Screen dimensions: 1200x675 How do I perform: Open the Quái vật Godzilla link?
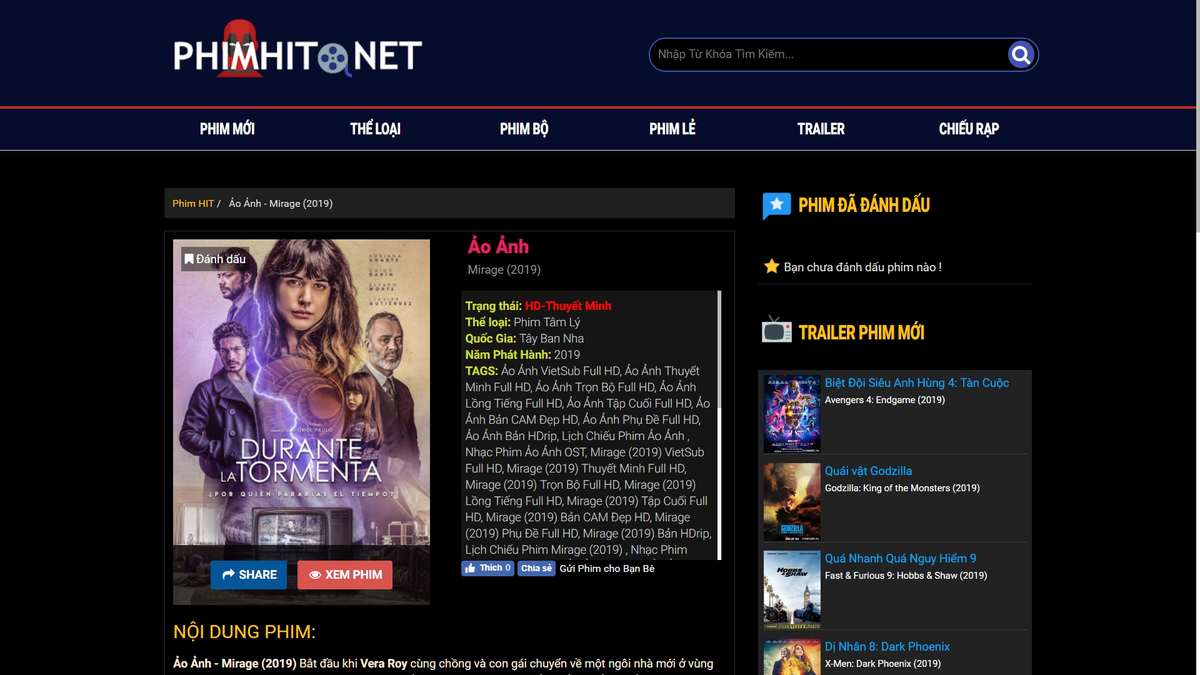(x=868, y=471)
